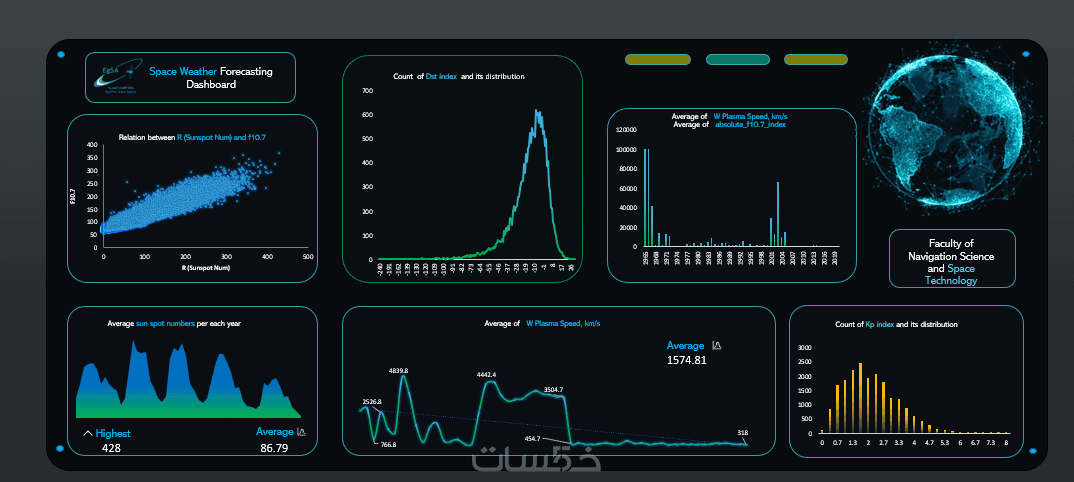Click the rightmost olive pill button
This screenshot has width=1074, height=482.
816,60
